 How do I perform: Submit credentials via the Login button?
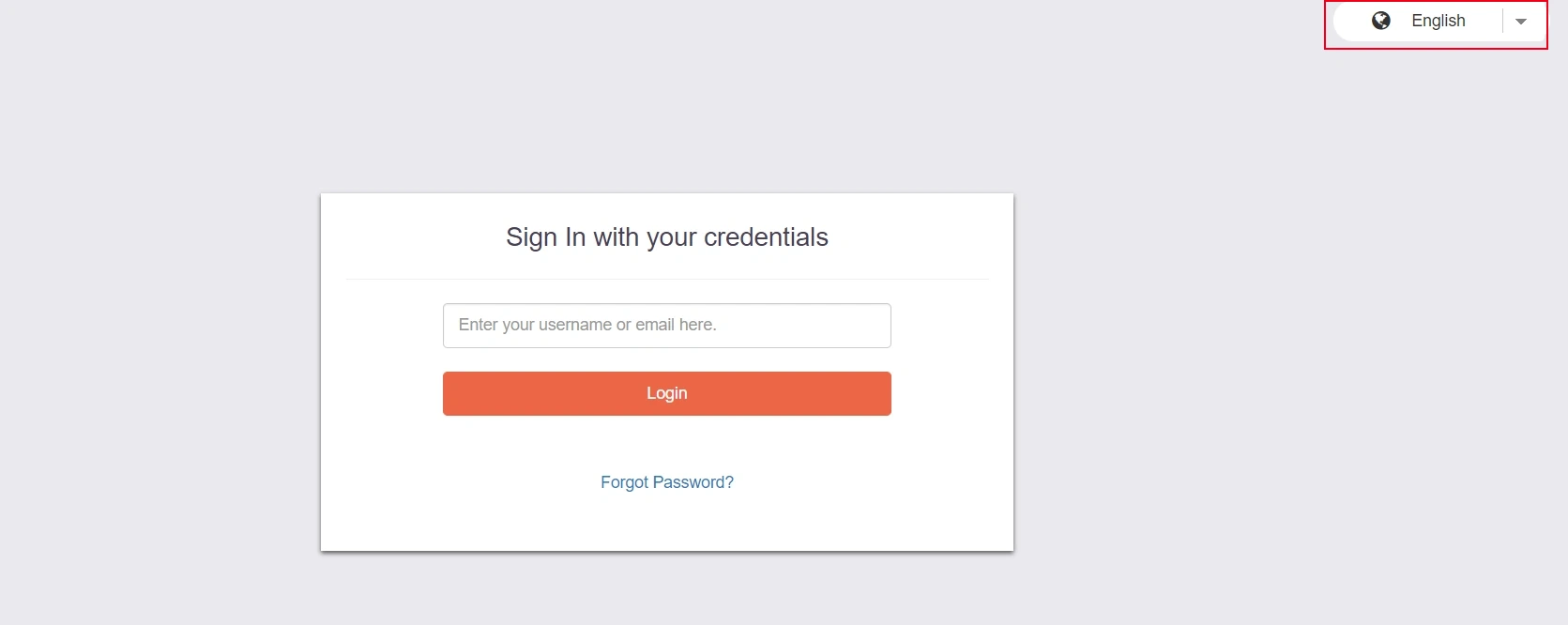[666, 393]
